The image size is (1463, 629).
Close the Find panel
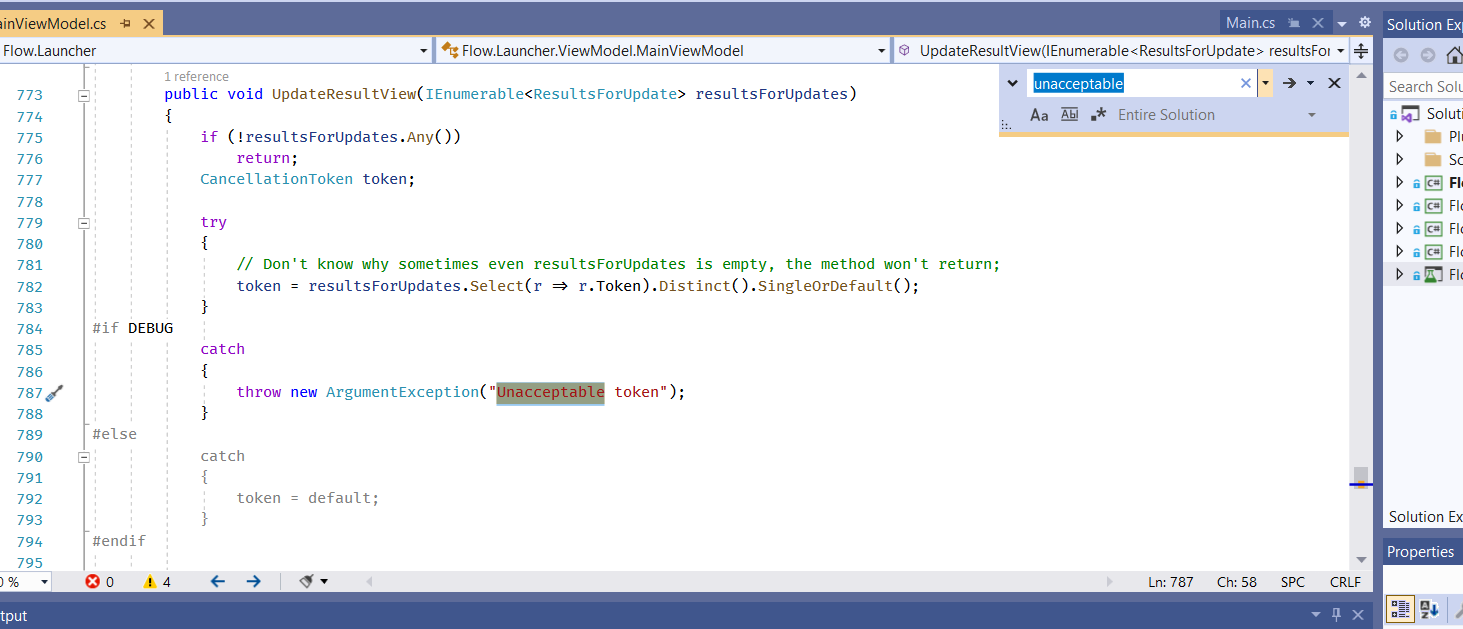1334,83
